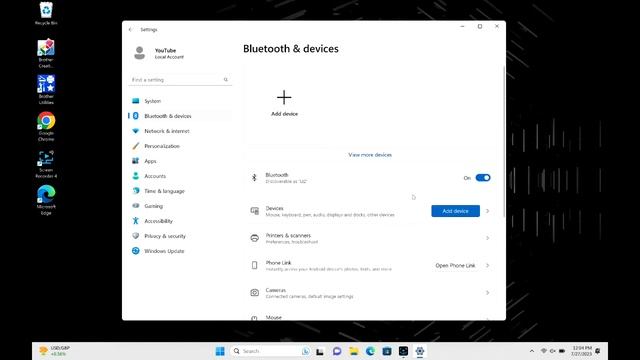Open Google Chrome desktop shortcut
640x360 pixels.
pyautogui.click(x=46, y=127)
